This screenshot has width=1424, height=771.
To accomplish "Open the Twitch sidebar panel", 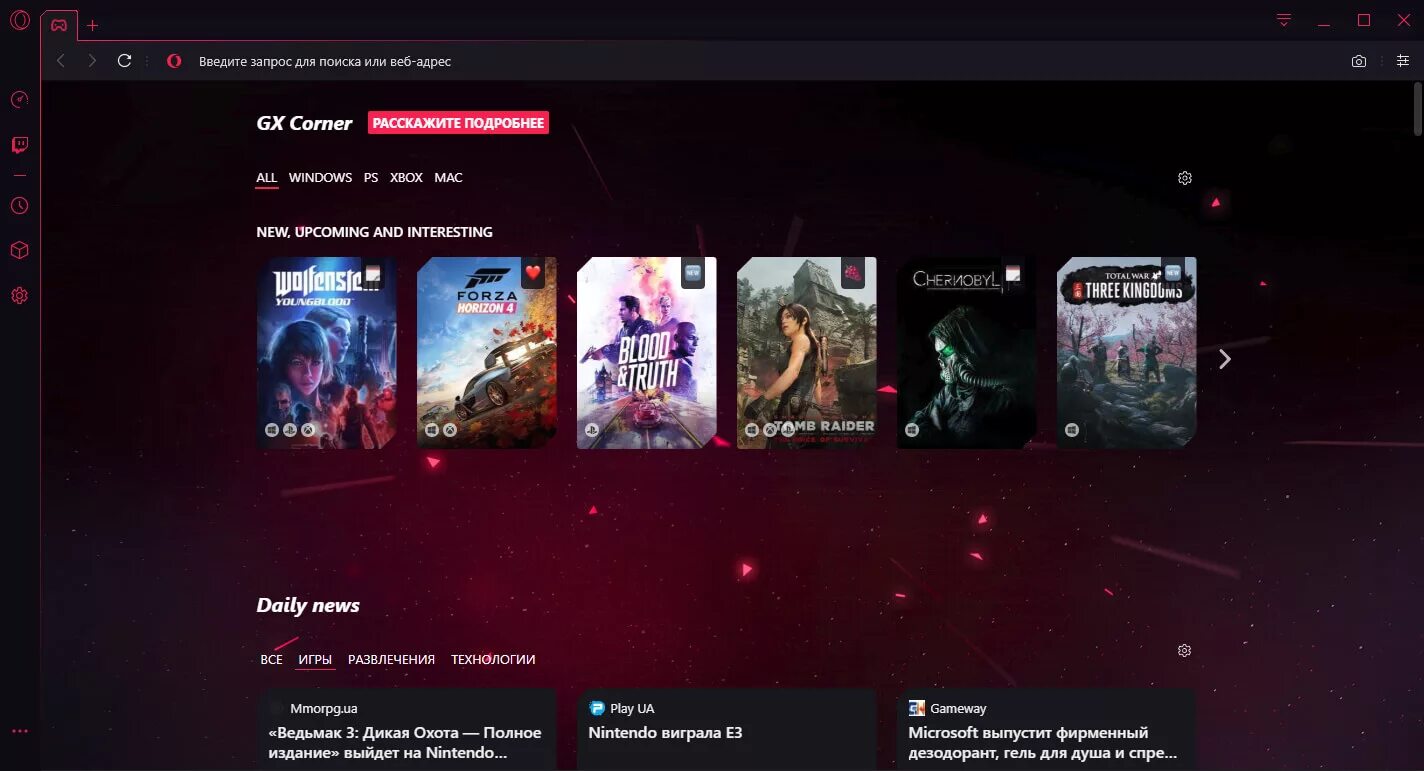I will (20, 145).
